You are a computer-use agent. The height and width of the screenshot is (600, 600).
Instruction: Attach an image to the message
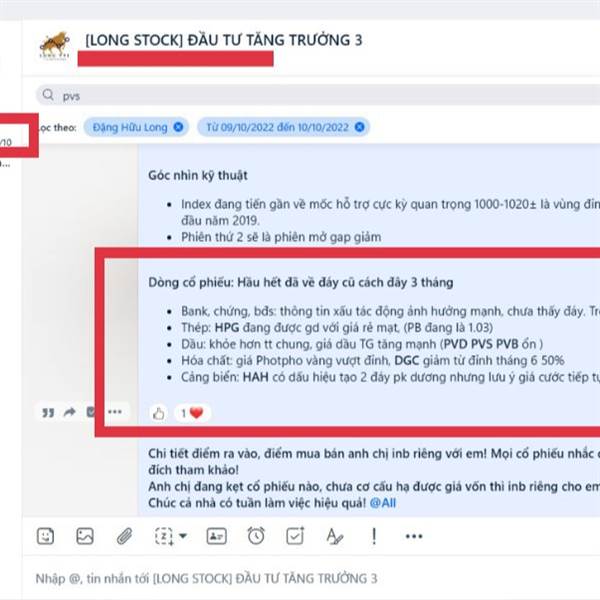coord(85,536)
